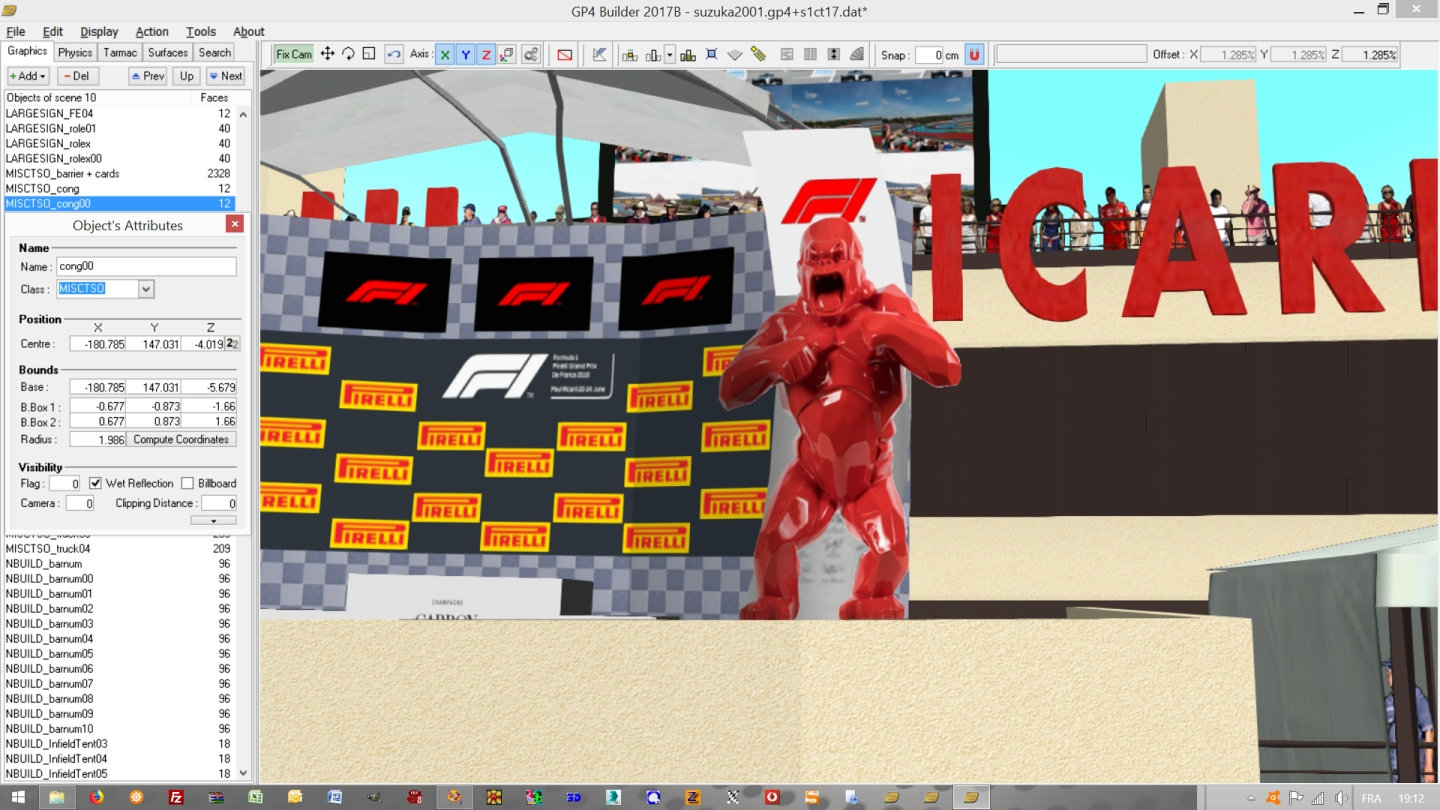Open the Display menu
Viewport: 1440px width, 810px height.
(x=99, y=31)
